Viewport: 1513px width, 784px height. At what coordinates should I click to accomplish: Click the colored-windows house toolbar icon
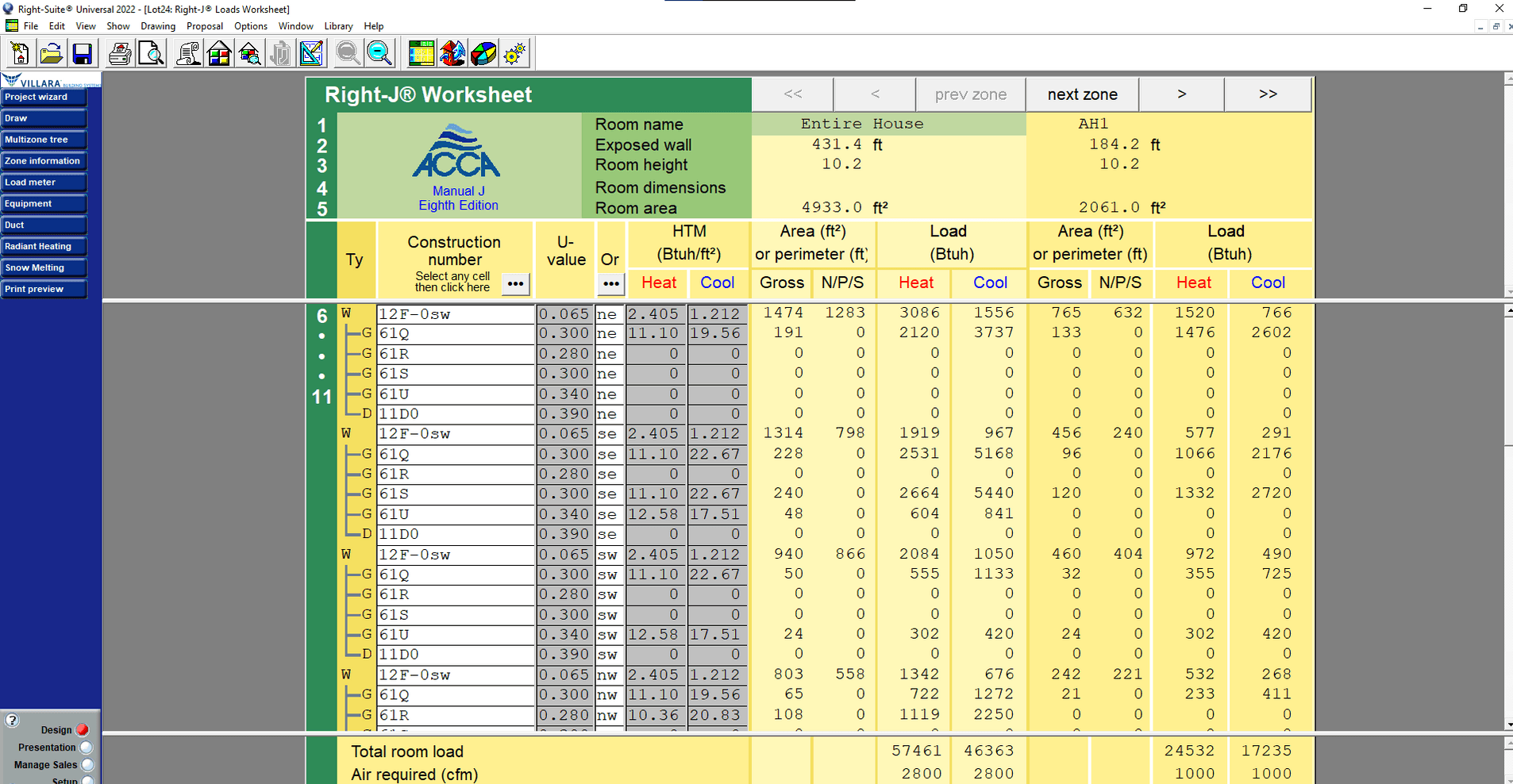coord(219,54)
